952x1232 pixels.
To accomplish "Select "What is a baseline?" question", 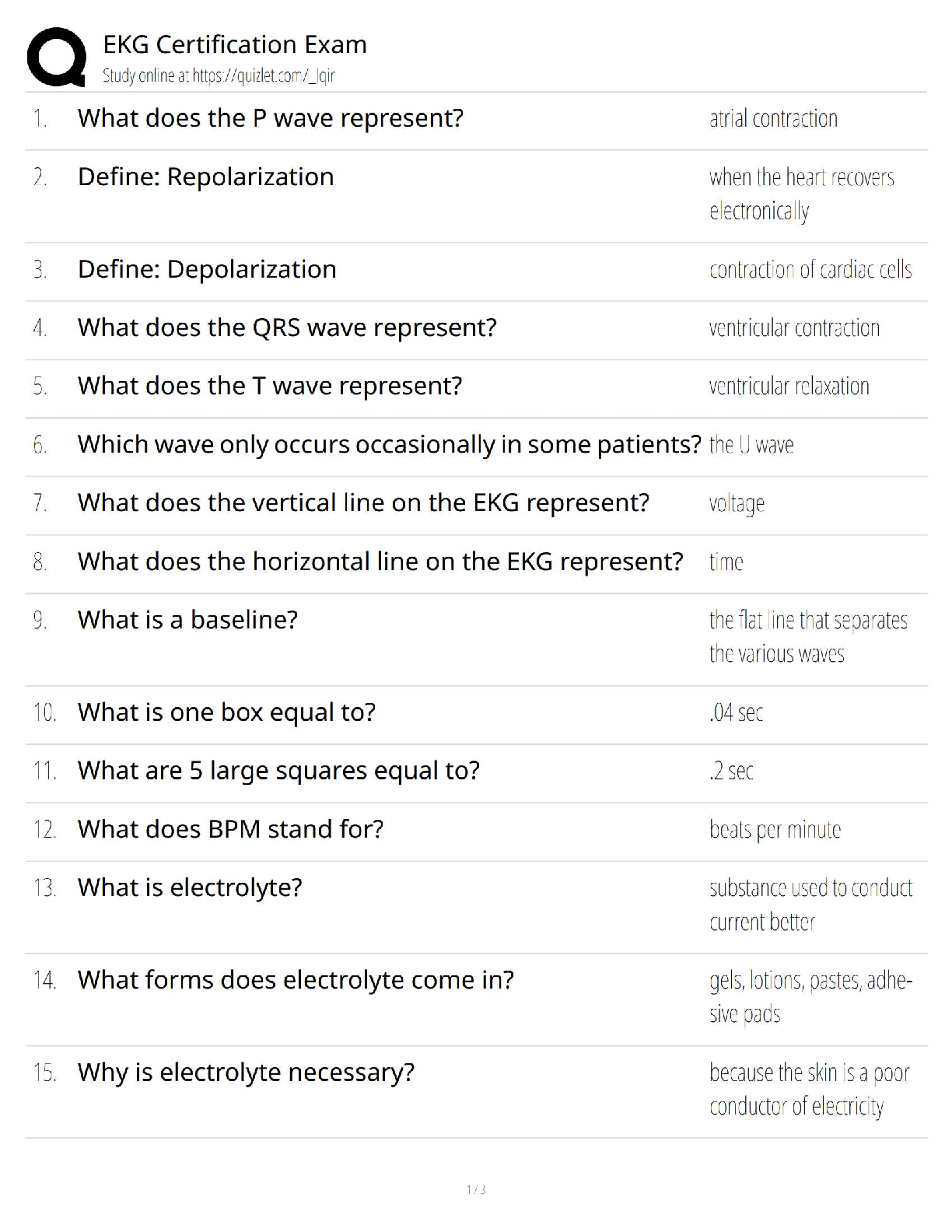I will tap(187, 620).
